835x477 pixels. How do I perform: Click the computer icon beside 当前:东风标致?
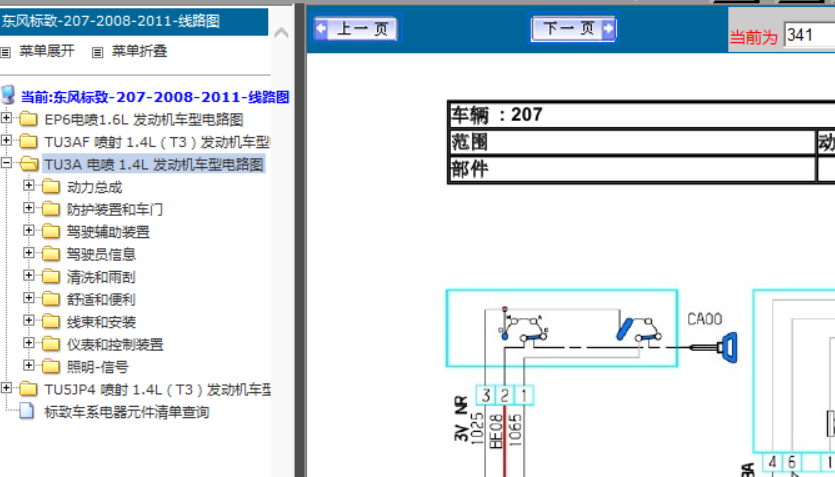click(x=8, y=95)
